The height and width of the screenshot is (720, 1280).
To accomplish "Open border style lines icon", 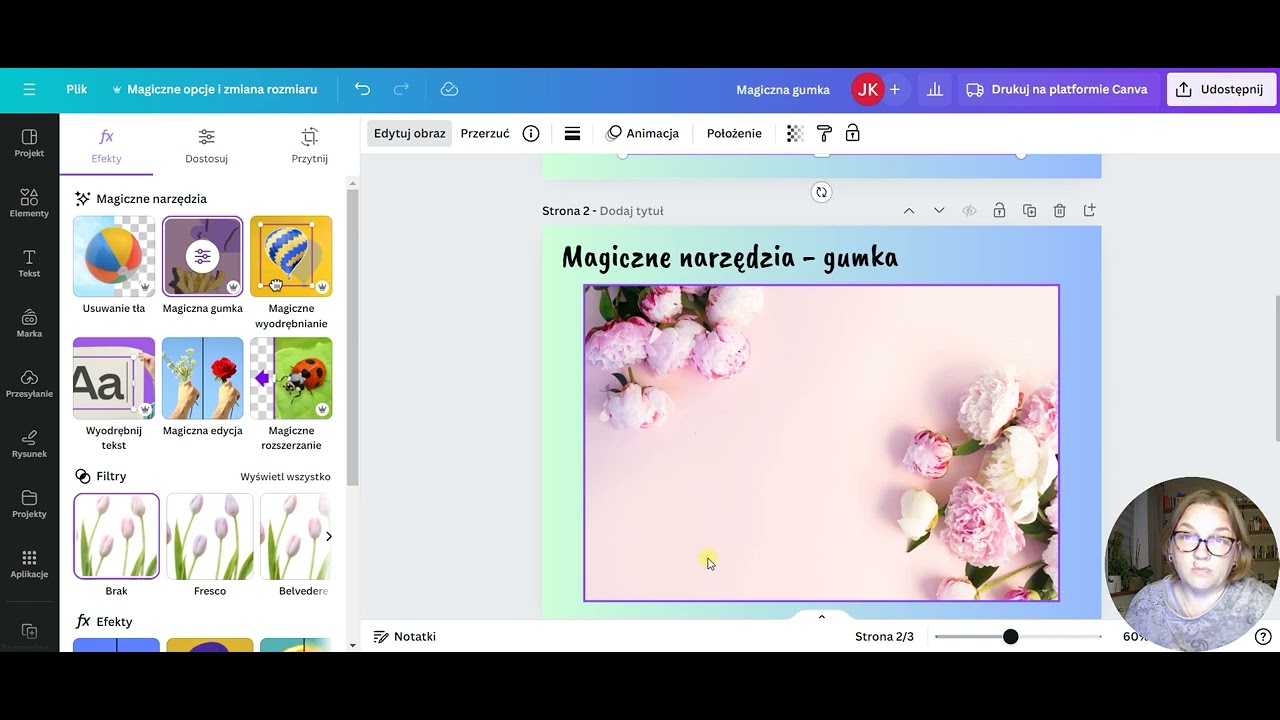I will click(x=572, y=133).
